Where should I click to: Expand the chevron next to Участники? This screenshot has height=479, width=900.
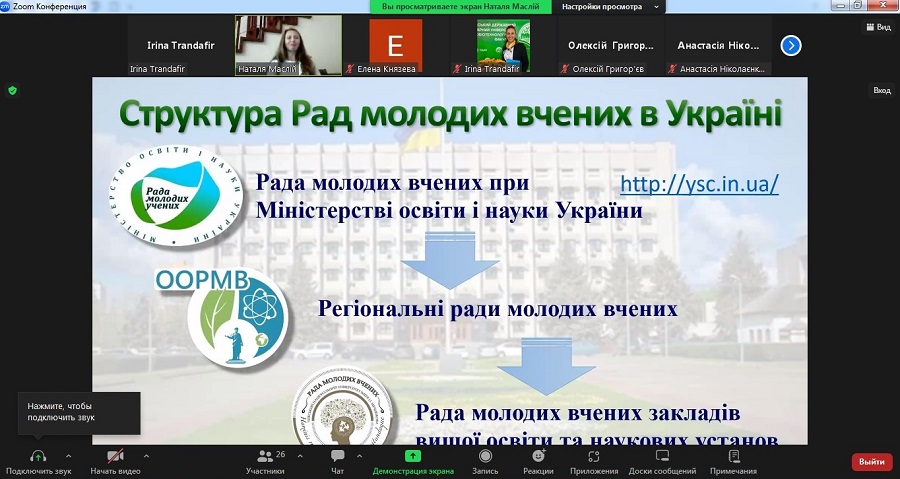(x=301, y=455)
